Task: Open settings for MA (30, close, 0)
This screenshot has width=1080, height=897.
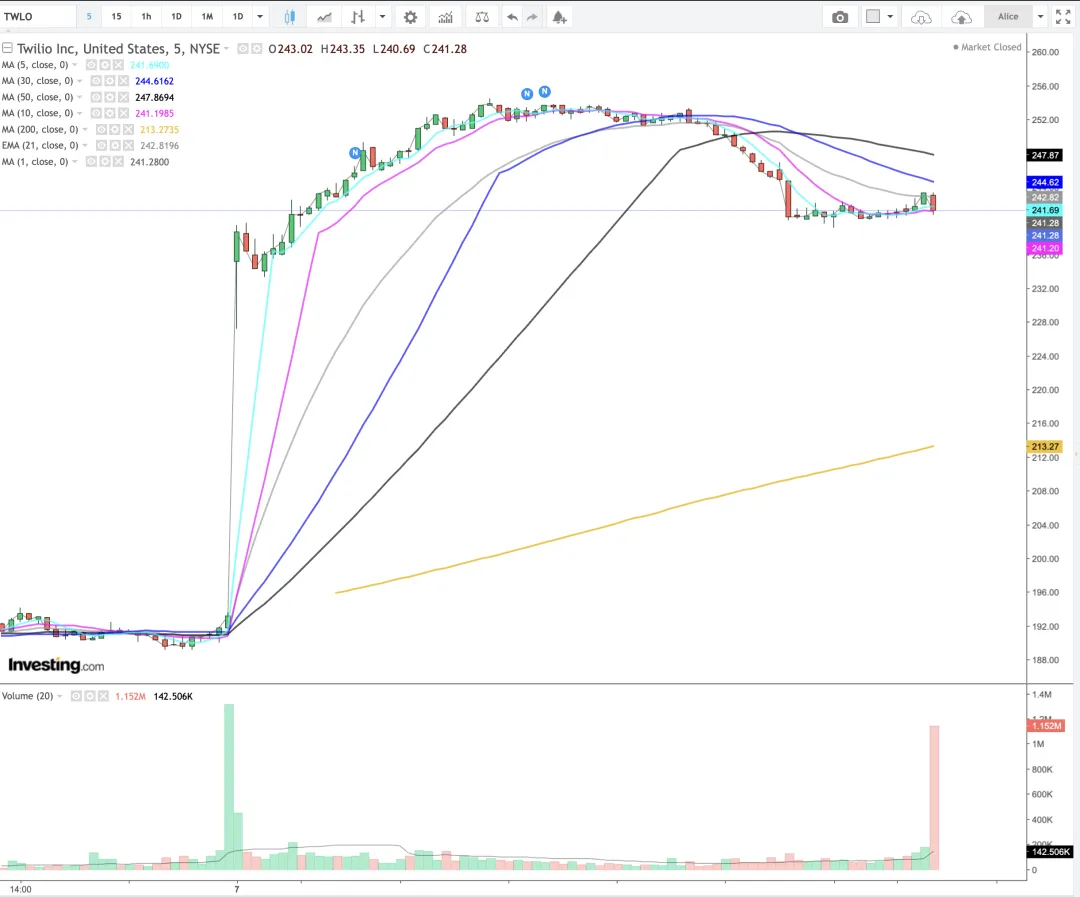Action: 110,81
